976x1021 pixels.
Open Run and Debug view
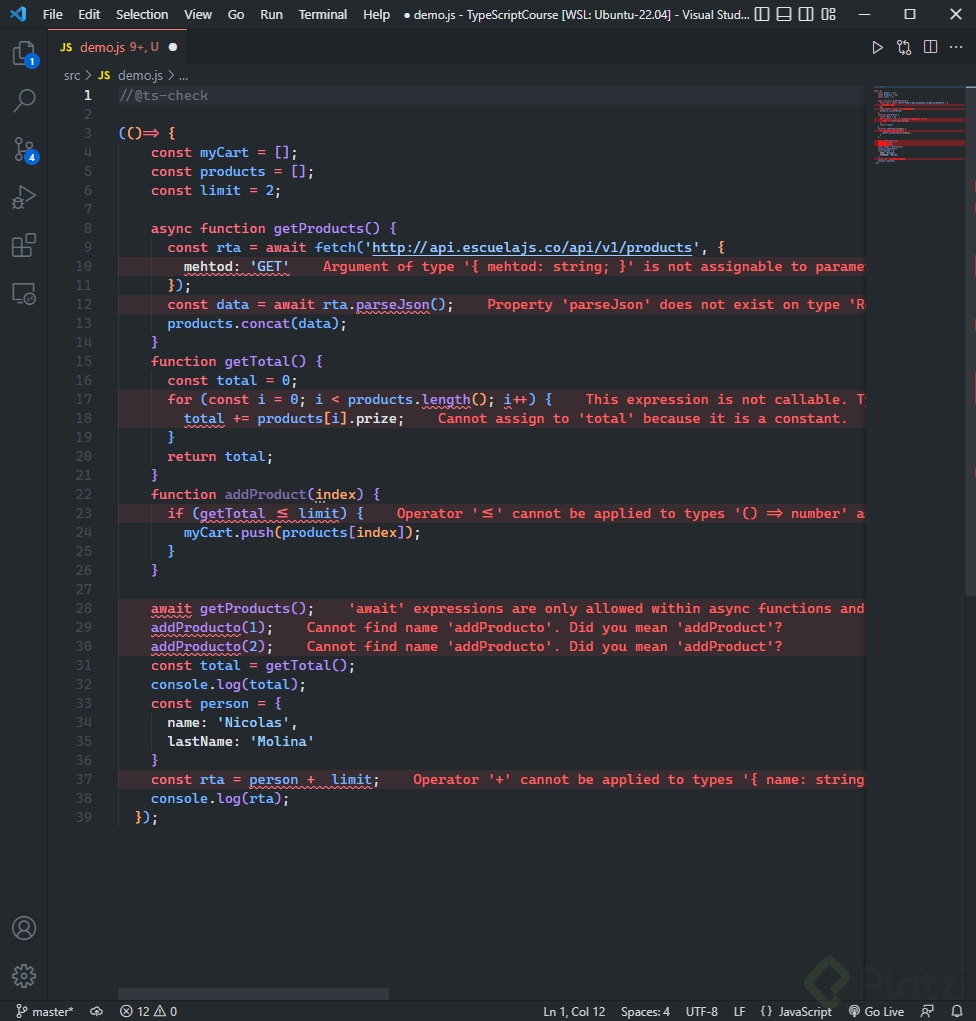(x=24, y=197)
